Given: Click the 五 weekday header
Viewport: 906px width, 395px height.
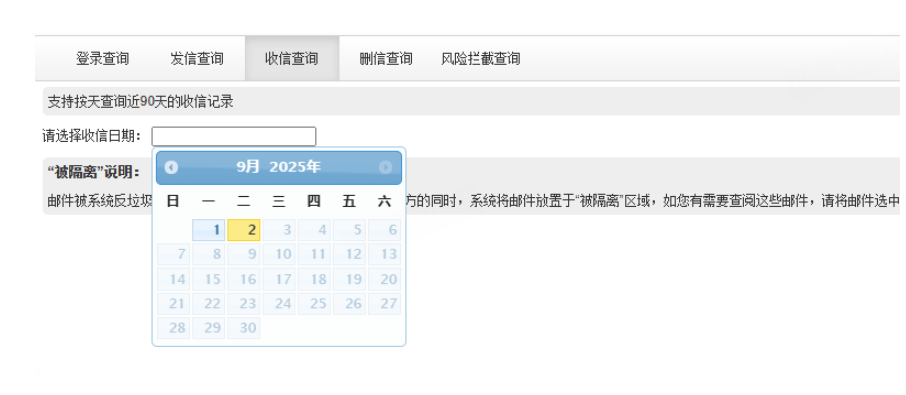Looking at the screenshot, I should coord(349,201).
